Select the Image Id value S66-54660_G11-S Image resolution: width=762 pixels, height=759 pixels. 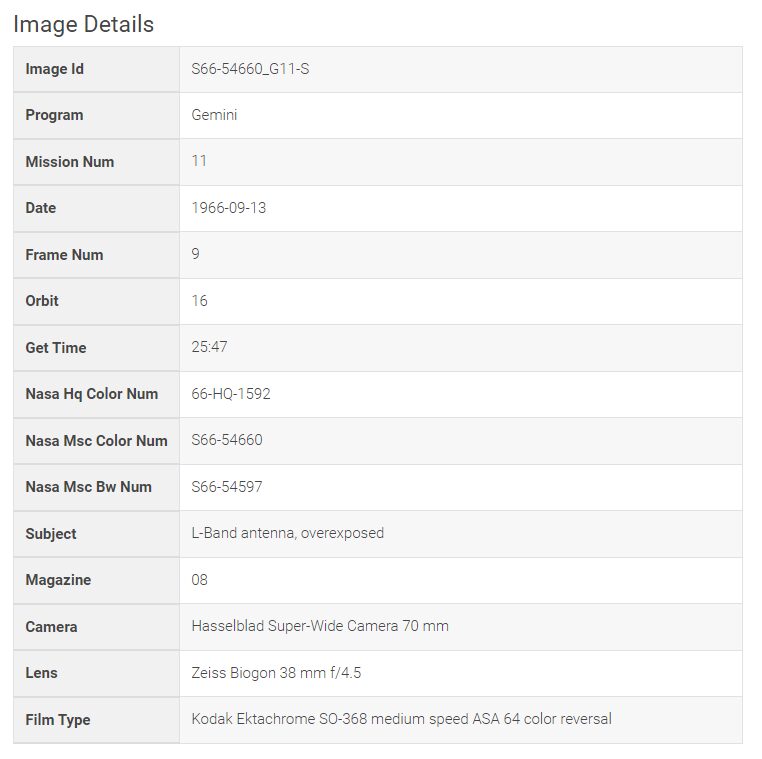[x=250, y=69]
